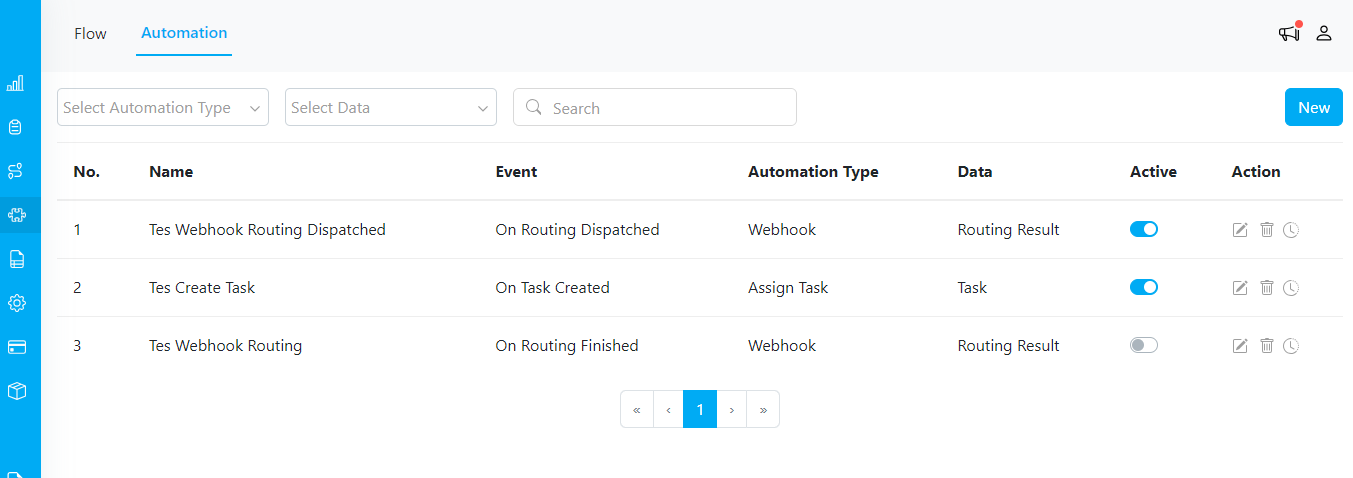The height and width of the screenshot is (478, 1353).
Task: Click the Assign Task automation type cell
Action: pyautogui.click(x=788, y=288)
